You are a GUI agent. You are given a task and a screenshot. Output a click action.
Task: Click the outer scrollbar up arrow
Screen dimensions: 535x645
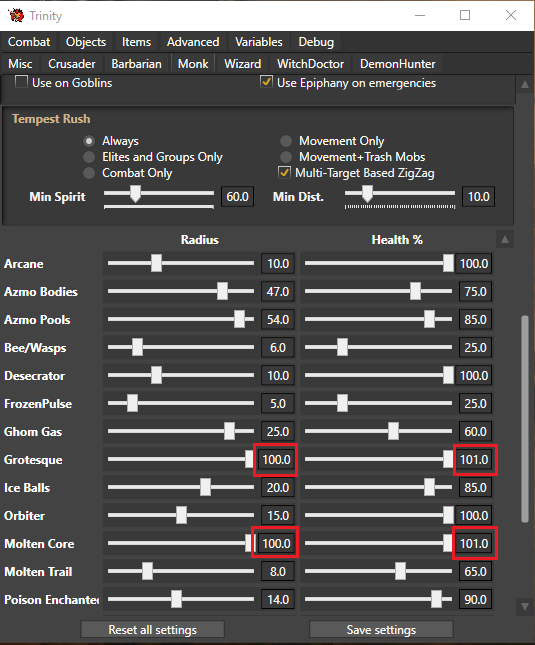point(525,85)
